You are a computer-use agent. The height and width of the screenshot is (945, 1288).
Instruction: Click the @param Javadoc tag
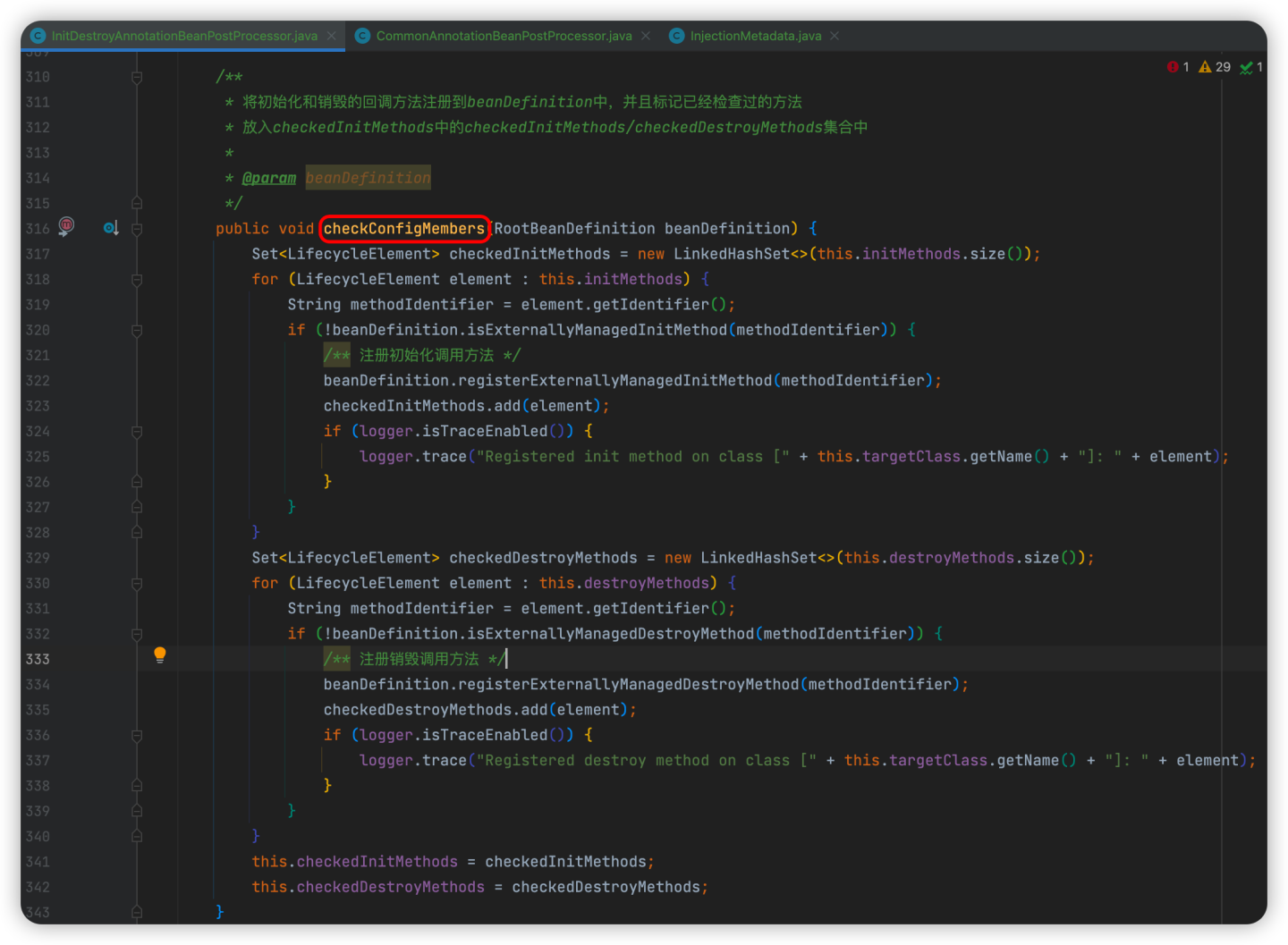(x=268, y=178)
